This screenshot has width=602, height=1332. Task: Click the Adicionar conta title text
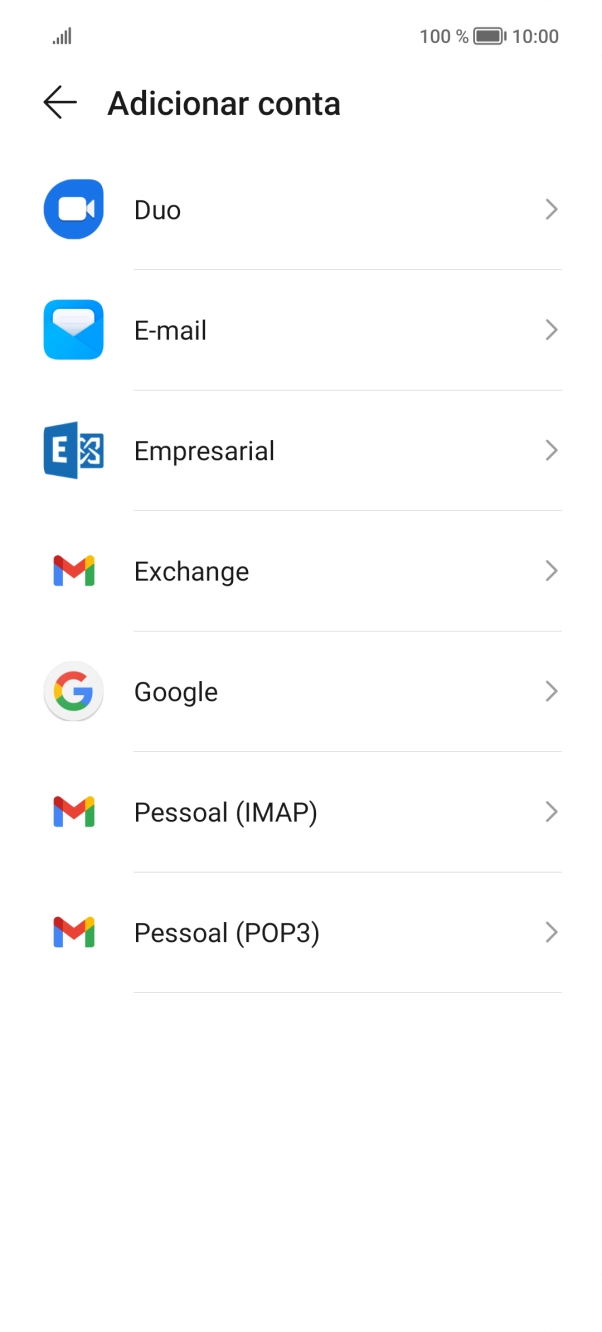coord(224,103)
